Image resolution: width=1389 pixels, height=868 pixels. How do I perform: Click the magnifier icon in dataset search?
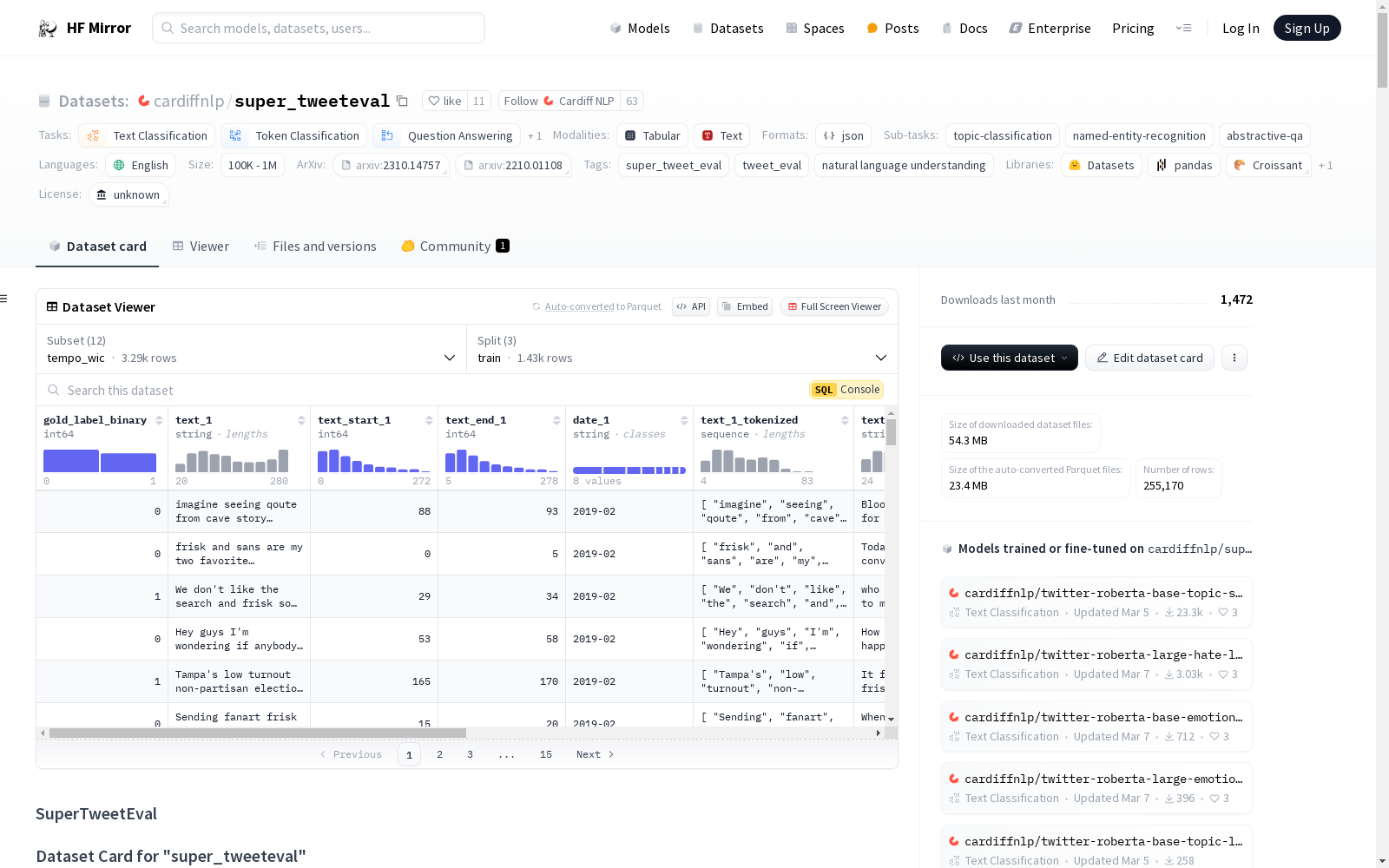click(x=54, y=391)
